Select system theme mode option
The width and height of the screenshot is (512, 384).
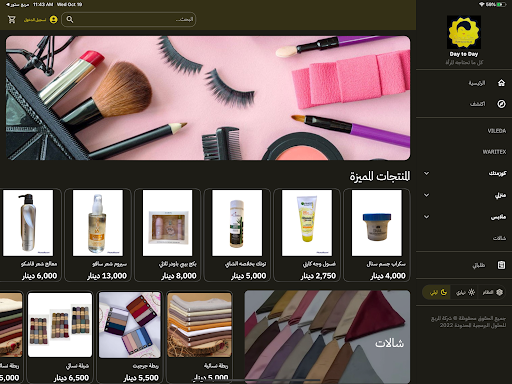click(493, 292)
